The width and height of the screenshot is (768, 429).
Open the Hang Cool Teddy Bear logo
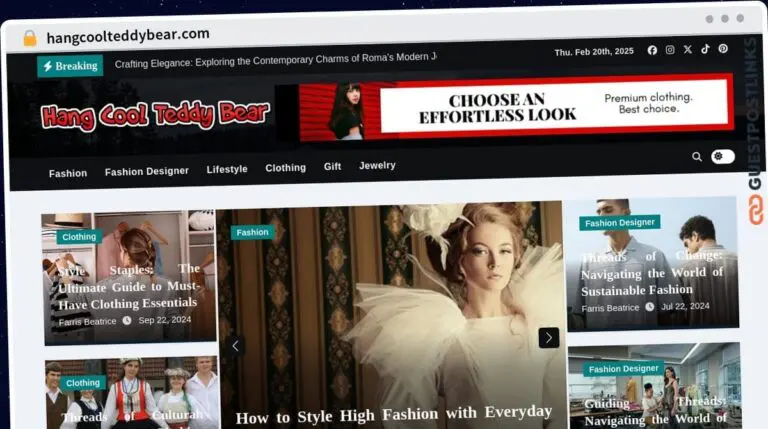[155, 116]
